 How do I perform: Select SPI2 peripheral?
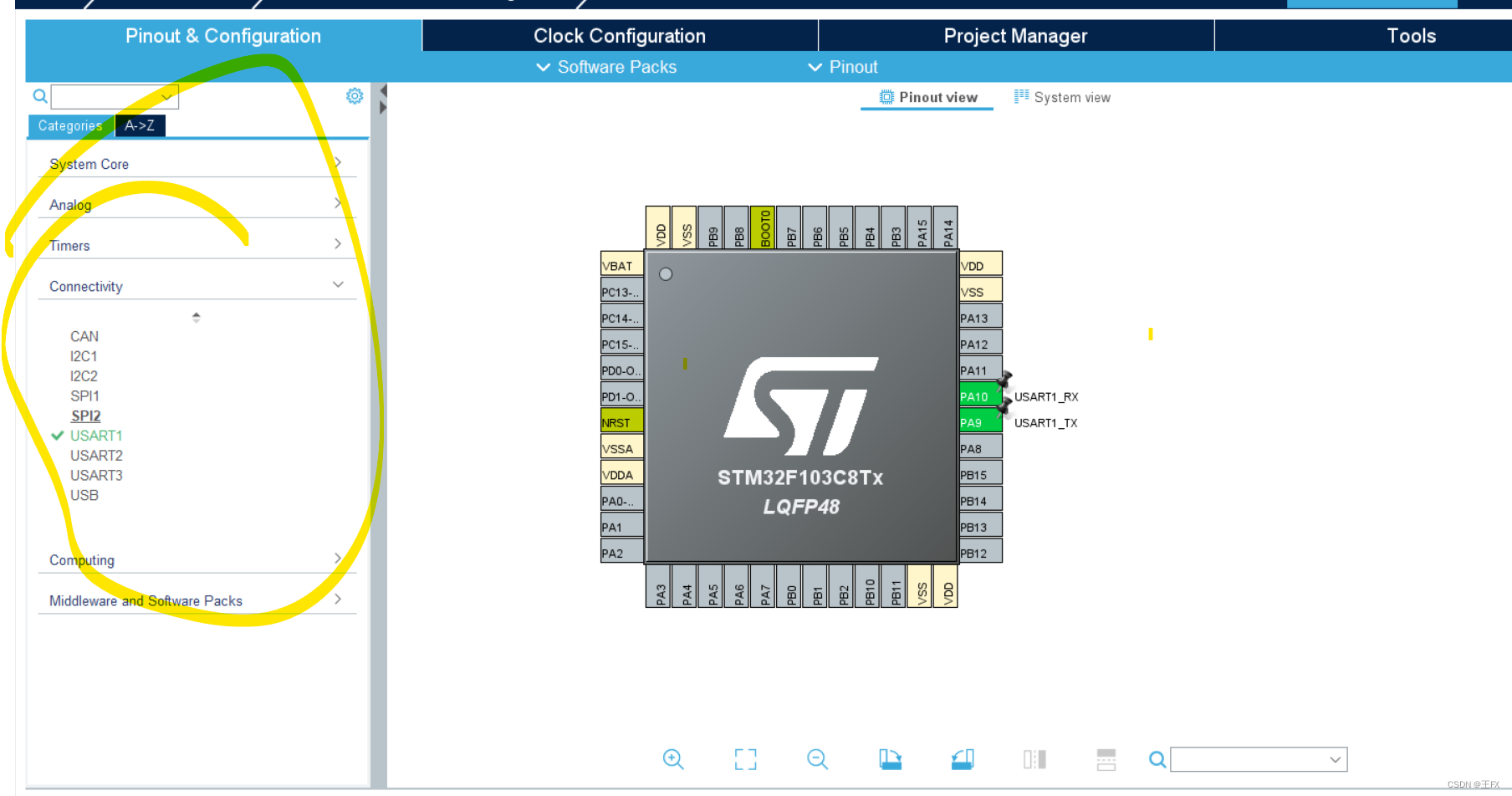pyautogui.click(x=85, y=416)
